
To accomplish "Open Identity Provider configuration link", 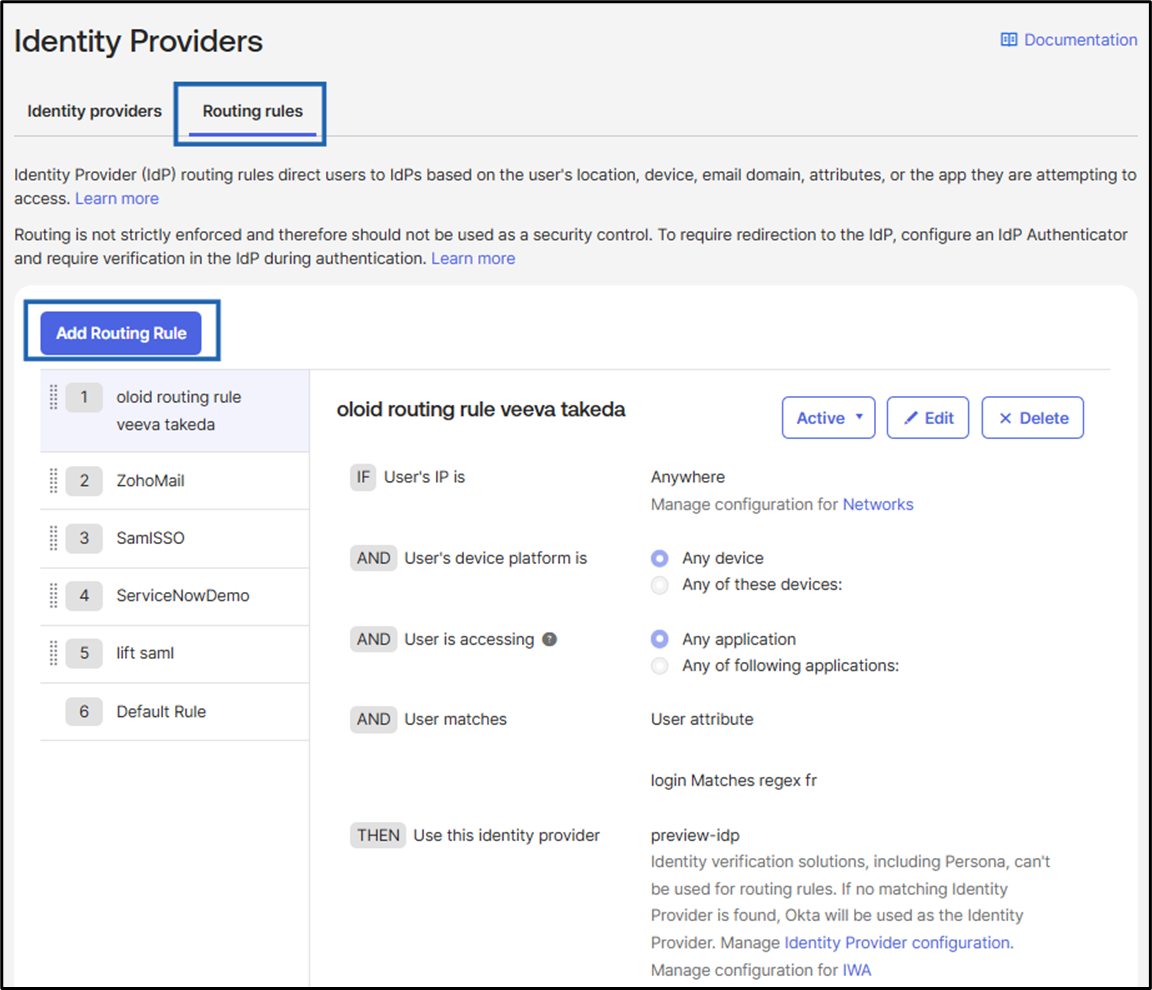I will [x=897, y=942].
